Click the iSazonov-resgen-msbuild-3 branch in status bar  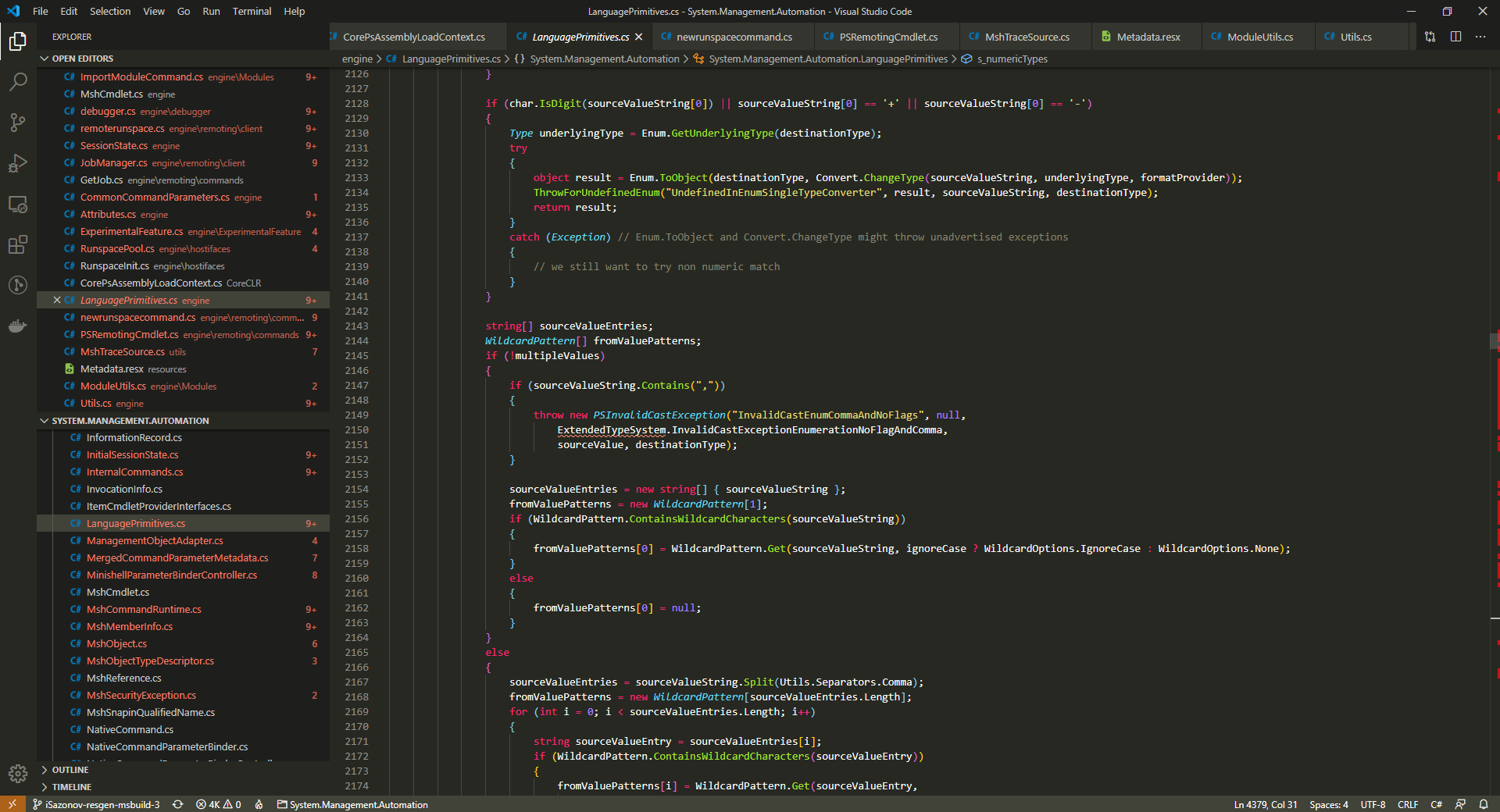coord(96,804)
